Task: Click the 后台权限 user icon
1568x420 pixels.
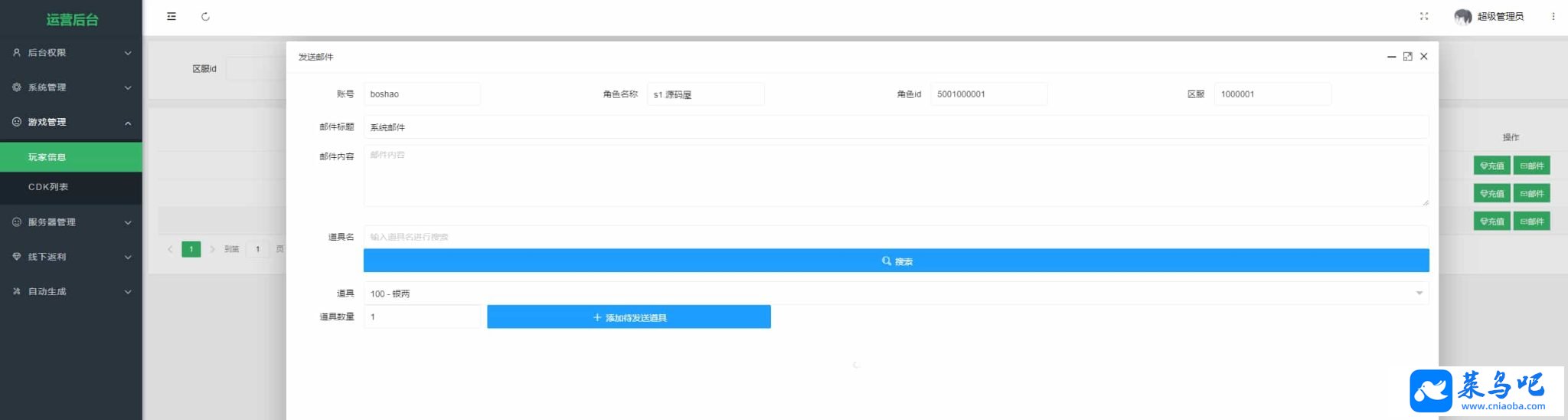Action: 17,53
